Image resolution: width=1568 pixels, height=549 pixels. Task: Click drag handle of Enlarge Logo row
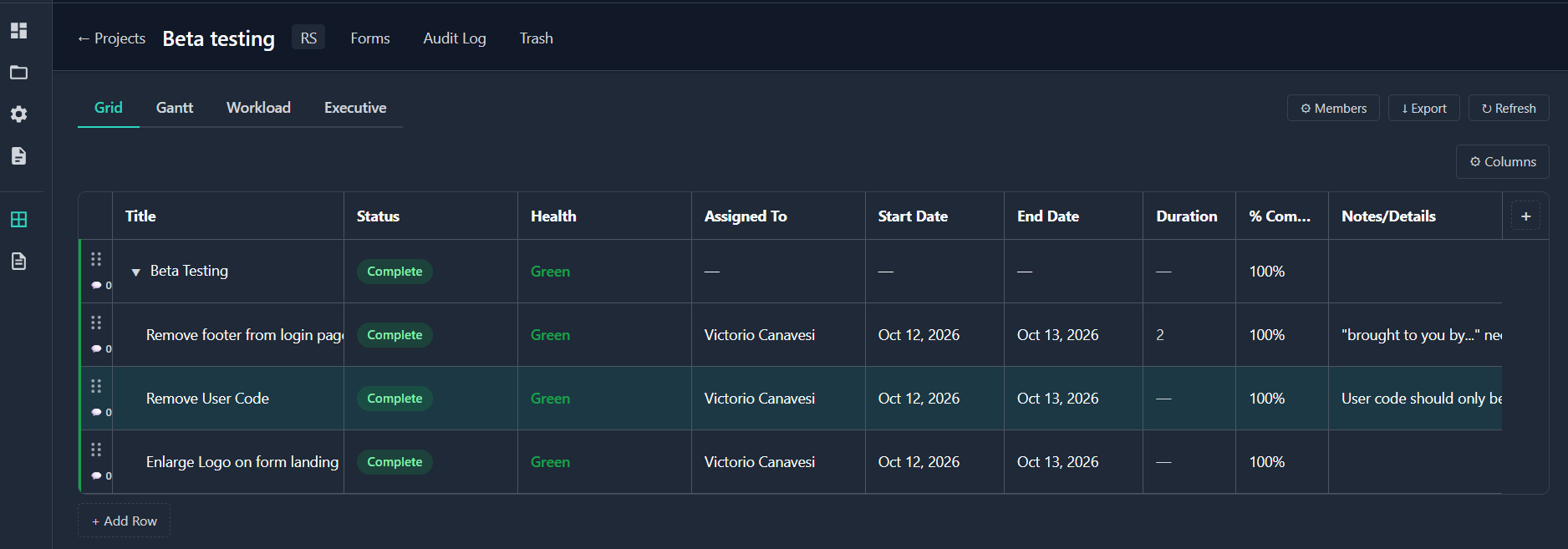point(96,450)
